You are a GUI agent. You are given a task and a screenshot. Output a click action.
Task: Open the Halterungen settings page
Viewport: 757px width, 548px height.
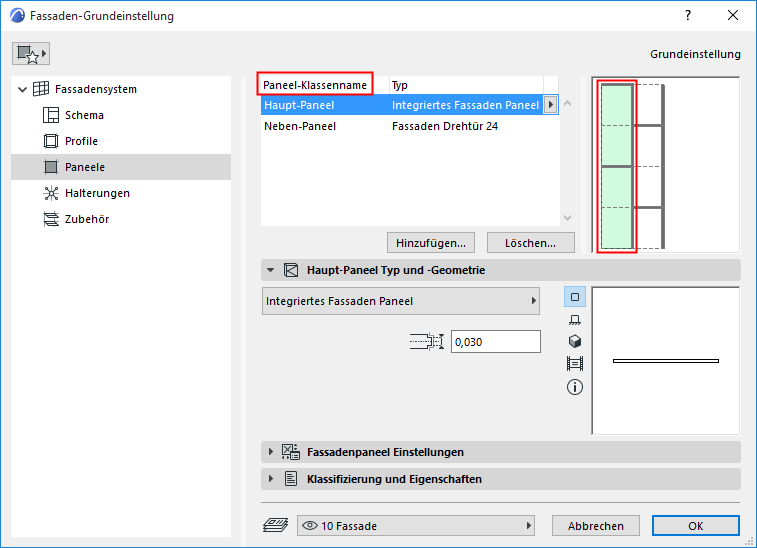coord(97,193)
